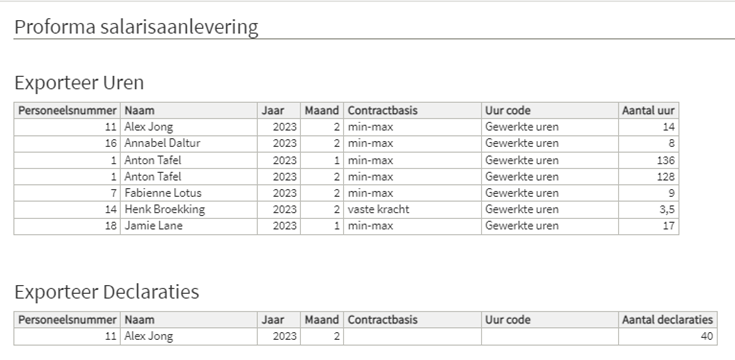Click the Annabel Daltur name cell
The image size is (735, 360).
click(x=188, y=143)
